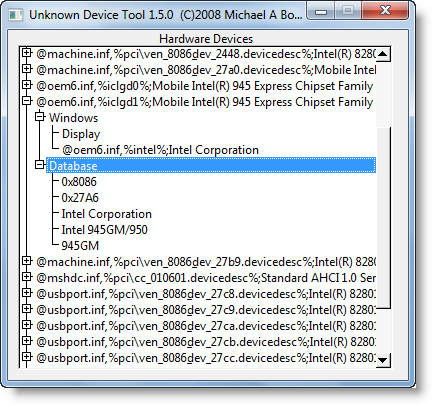432x404 pixels.
Task: Expand the usbport dev_27c8 node
Action: [26, 293]
